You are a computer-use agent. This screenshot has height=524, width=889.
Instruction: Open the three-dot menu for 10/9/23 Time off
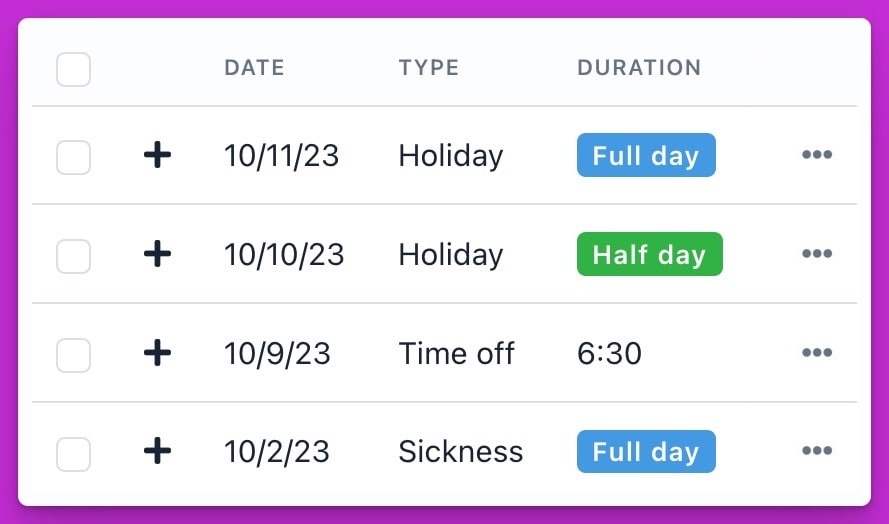tap(817, 353)
